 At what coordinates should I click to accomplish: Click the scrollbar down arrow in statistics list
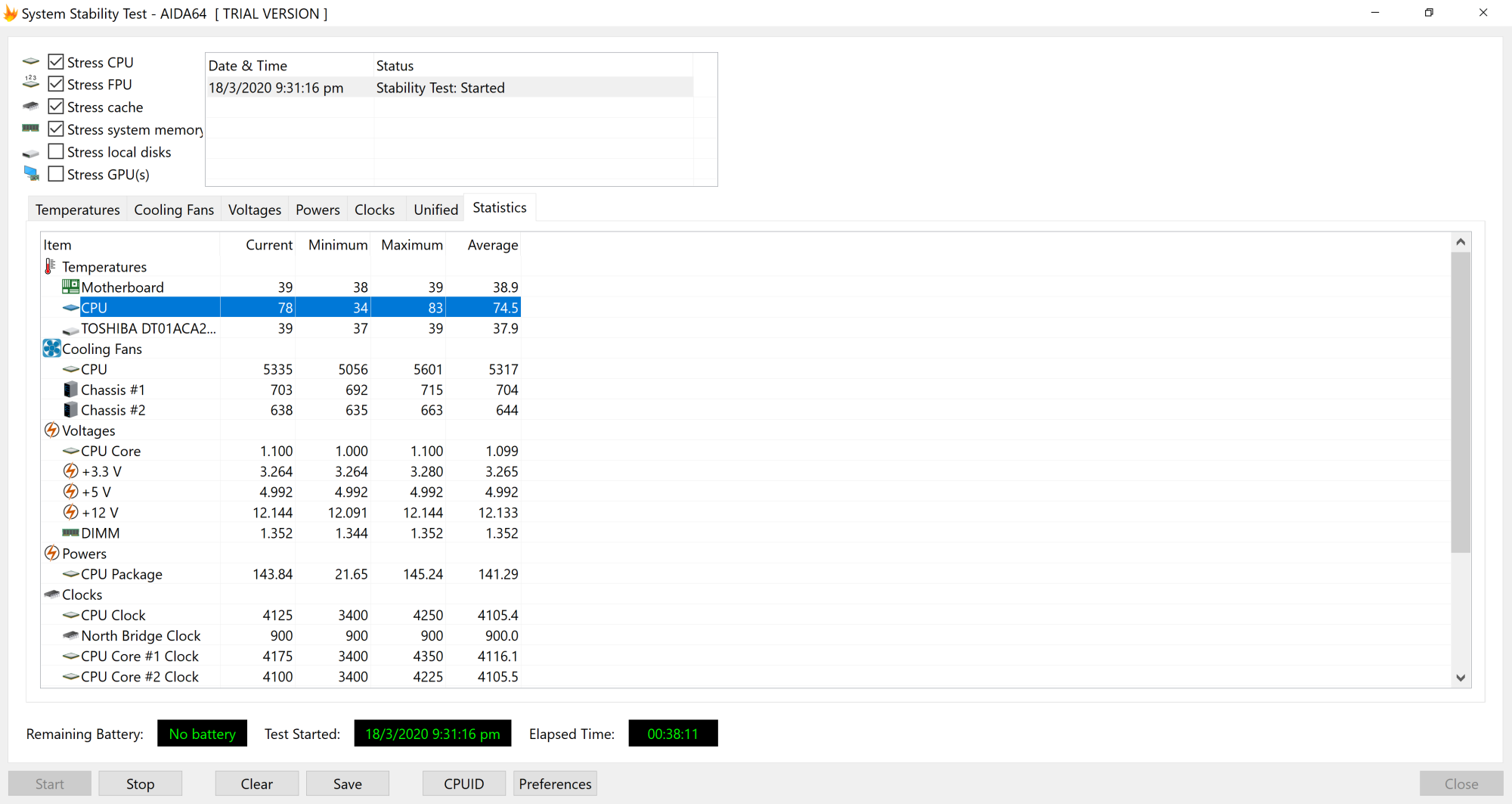[1461, 678]
